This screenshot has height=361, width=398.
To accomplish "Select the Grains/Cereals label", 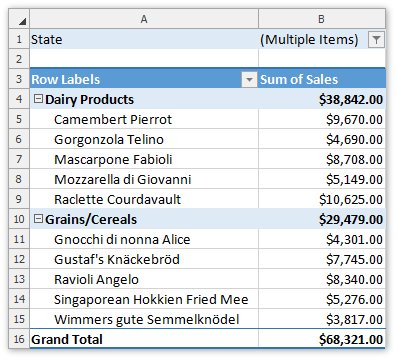I will click(x=91, y=219).
